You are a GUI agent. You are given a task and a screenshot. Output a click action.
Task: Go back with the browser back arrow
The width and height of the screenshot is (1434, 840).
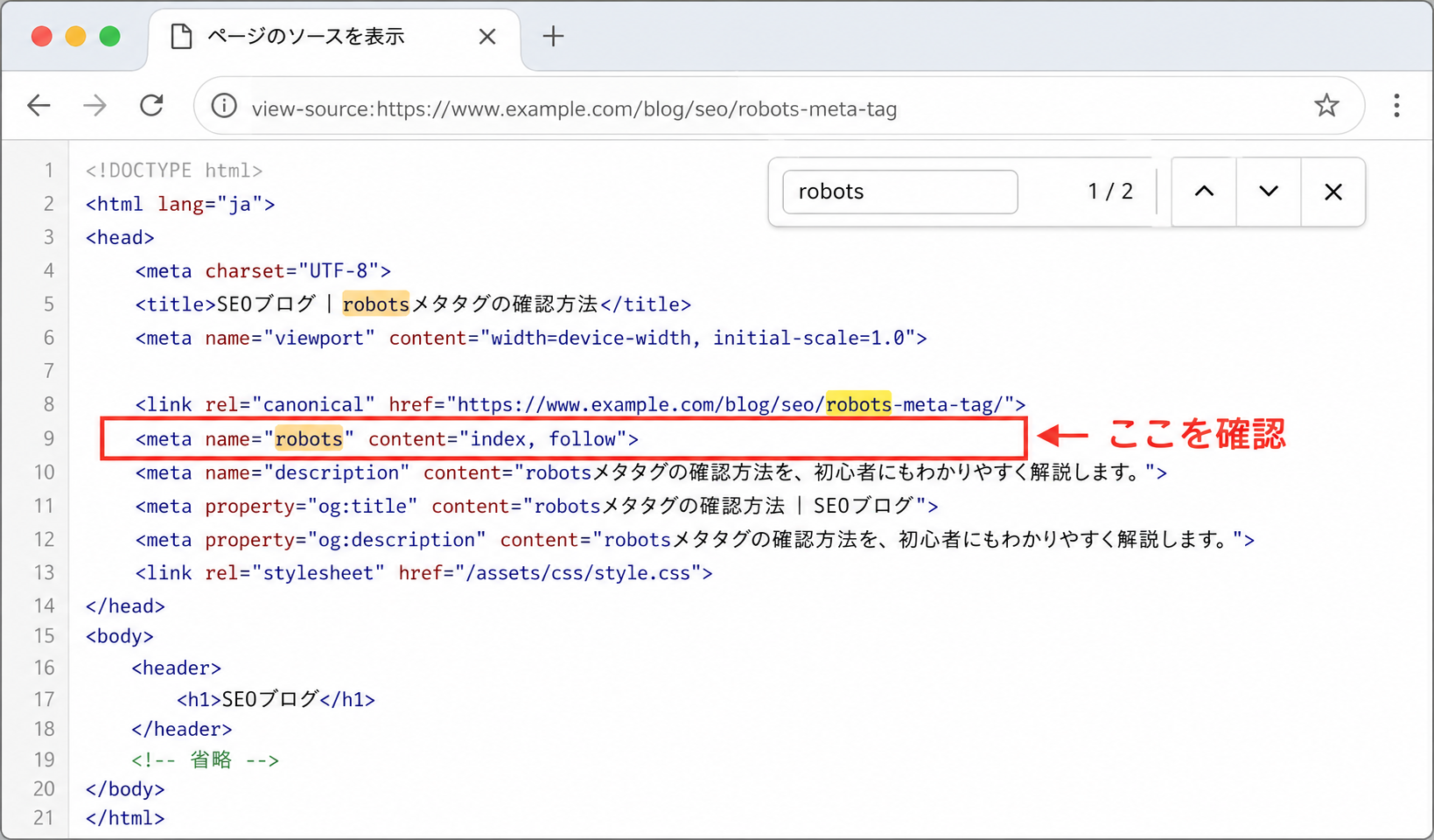39,107
